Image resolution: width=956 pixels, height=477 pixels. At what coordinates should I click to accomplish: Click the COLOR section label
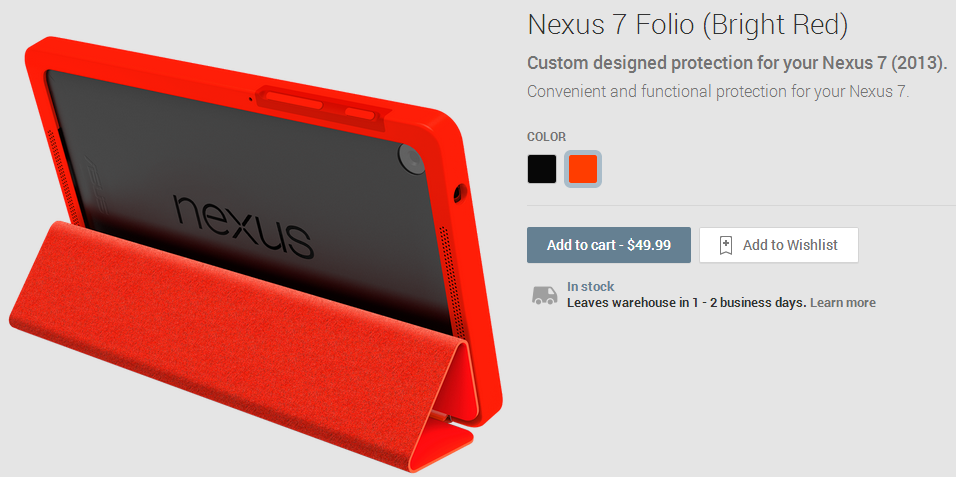click(546, 137)
